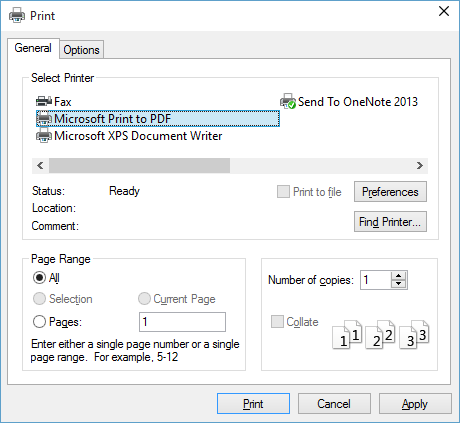Decrease number of copies with down arrow
This screenshot has width=460, height=423.
tap(399, 284)
